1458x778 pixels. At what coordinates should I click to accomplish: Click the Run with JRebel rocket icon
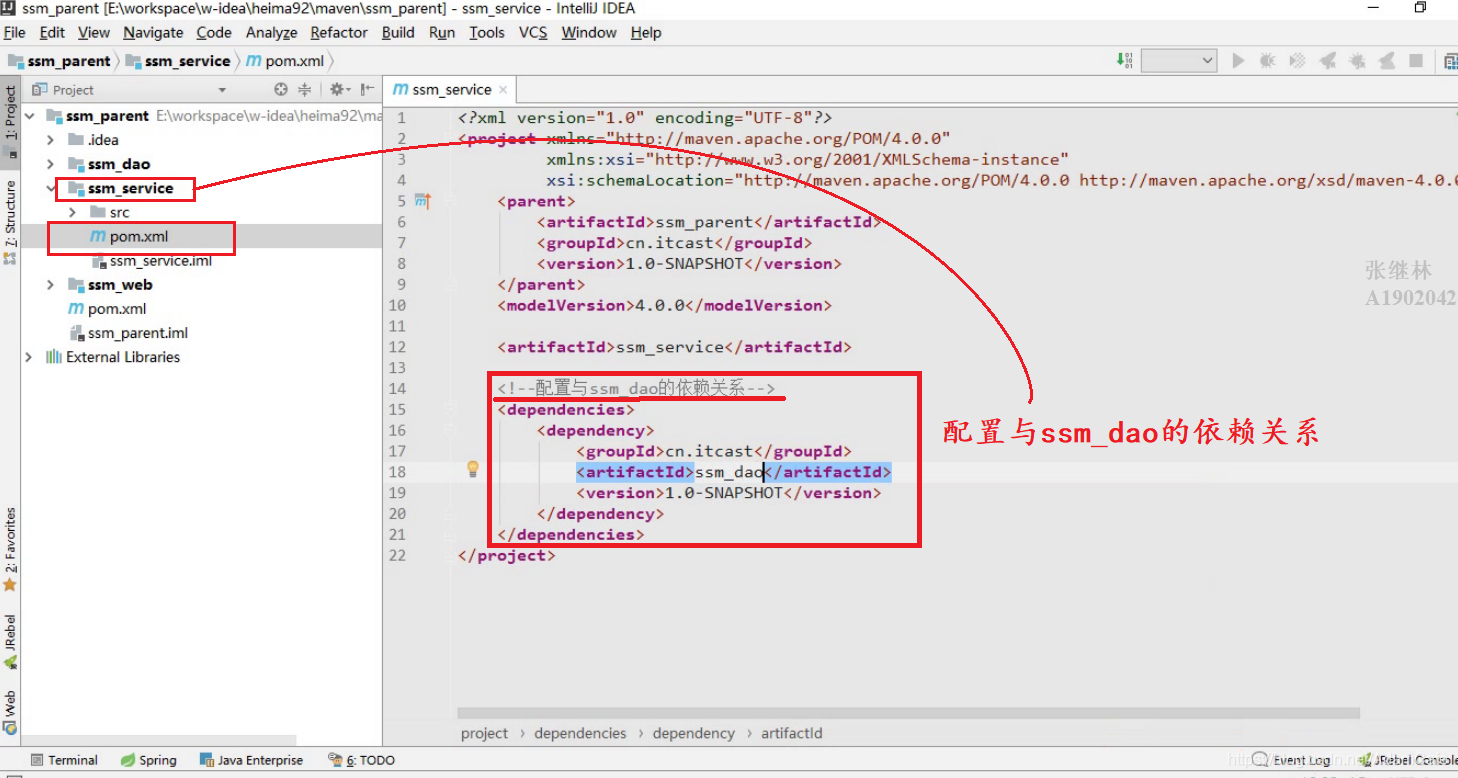pos(1328,61)
